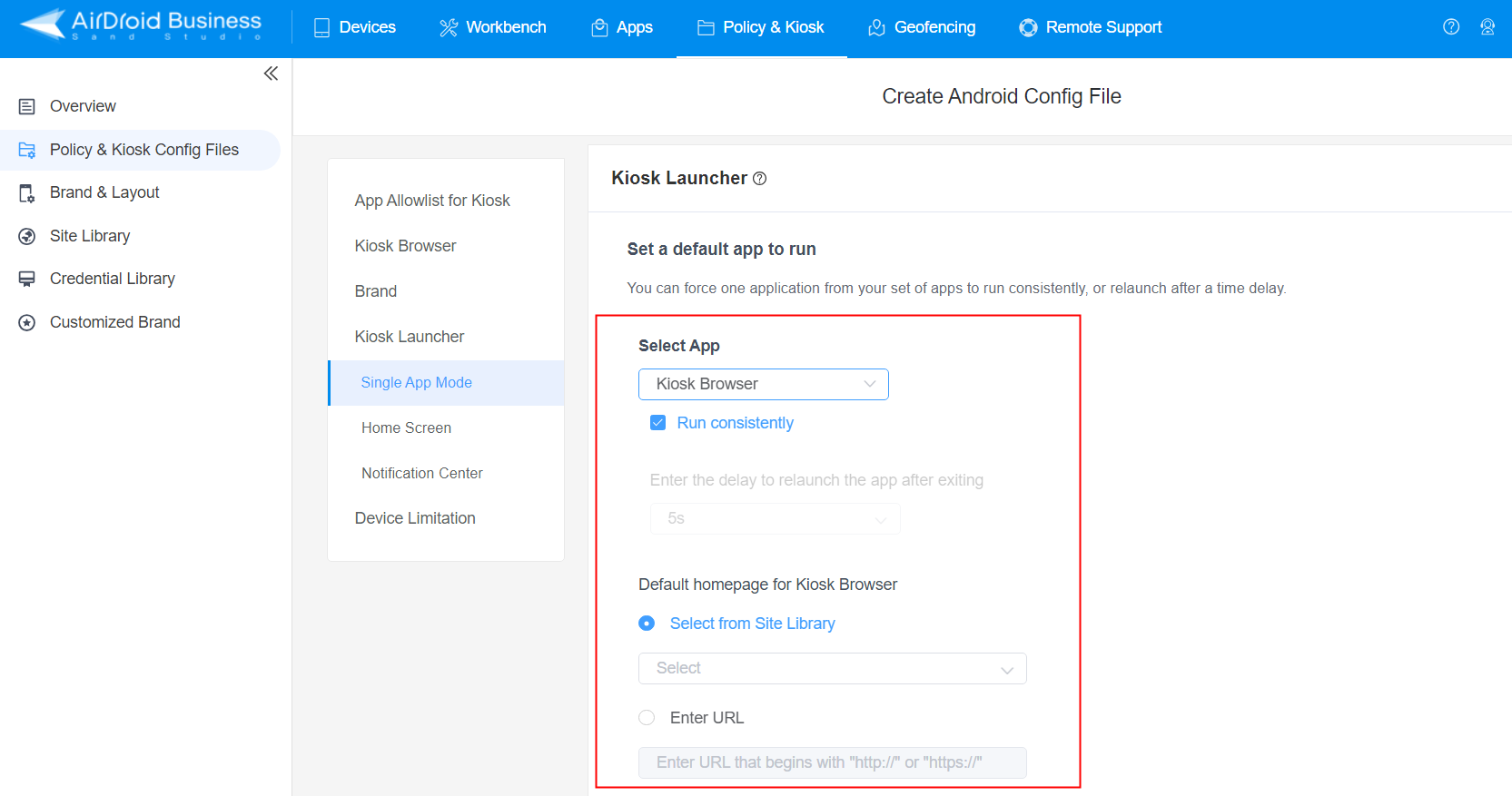This screenshot has width=1512, height=796.
Task: Select Single App Mode item
Action: click(446, 383)
